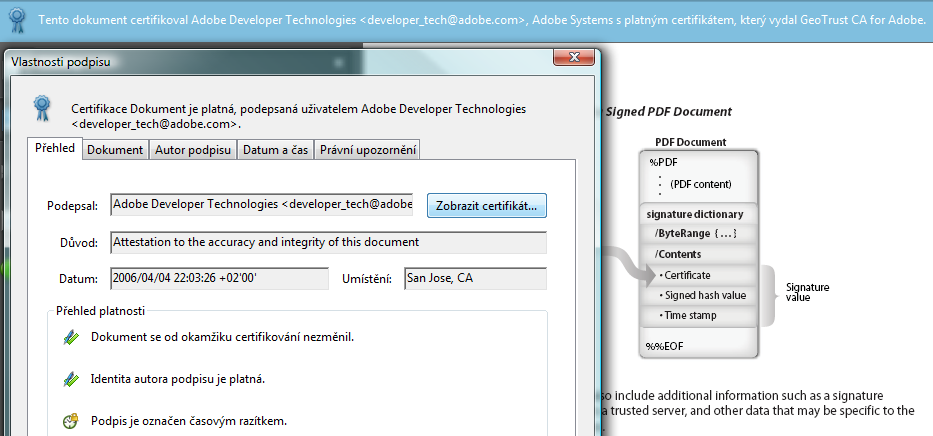Click '%PDF' in the diagram
This screenshot has height=436, width=933.
[x=663, y=162]
